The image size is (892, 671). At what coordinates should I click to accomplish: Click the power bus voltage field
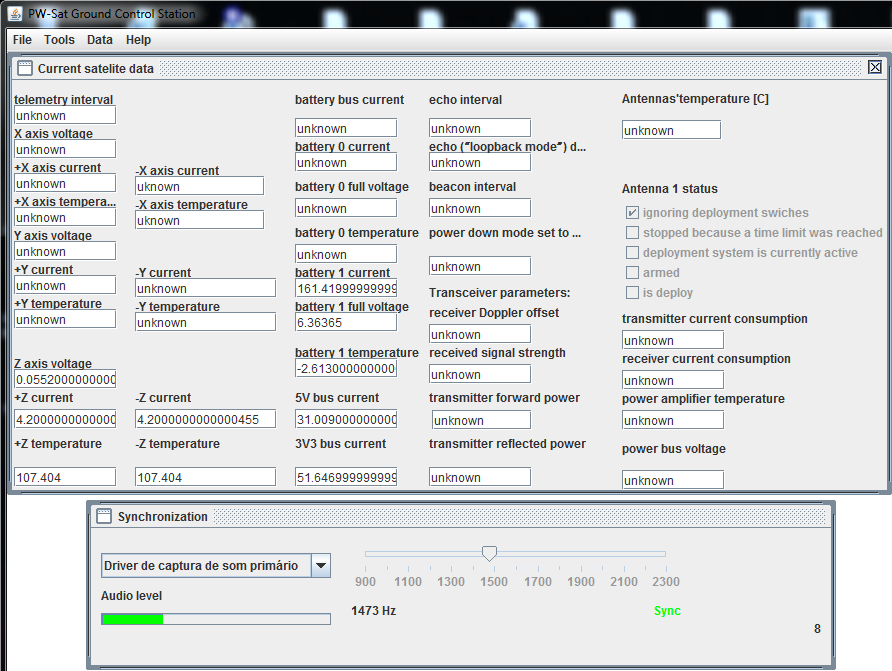(673, 480)
